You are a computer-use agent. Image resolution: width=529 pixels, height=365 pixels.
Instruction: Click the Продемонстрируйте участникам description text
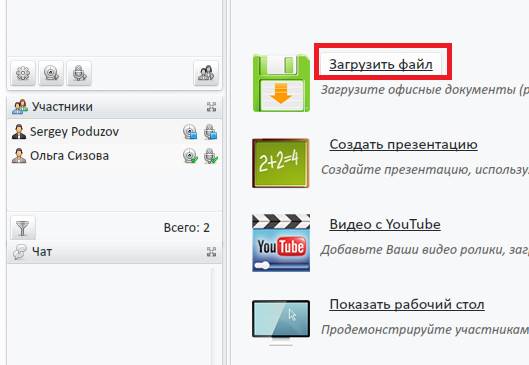click(425, 330)
